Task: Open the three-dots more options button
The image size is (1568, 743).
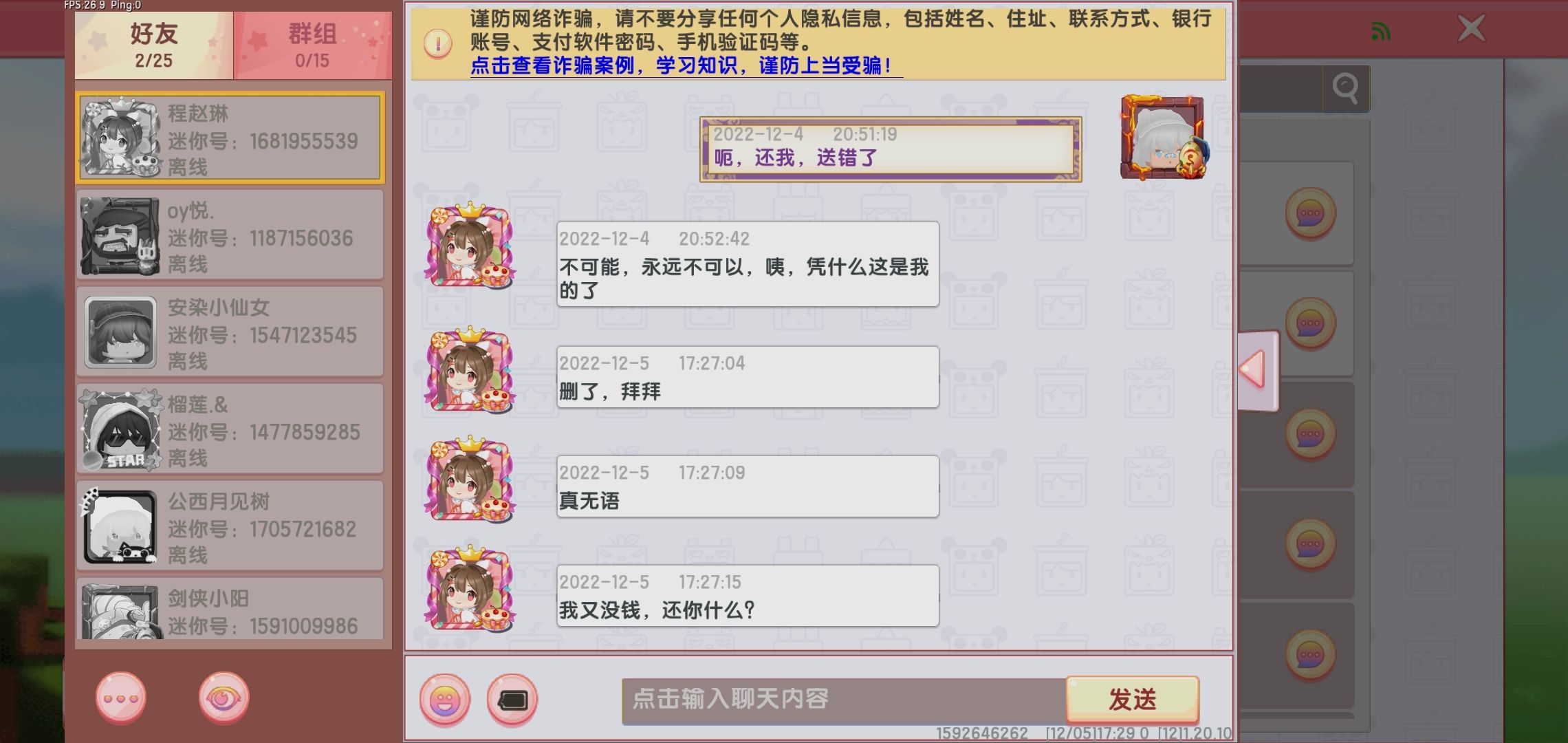Action: 121,698
